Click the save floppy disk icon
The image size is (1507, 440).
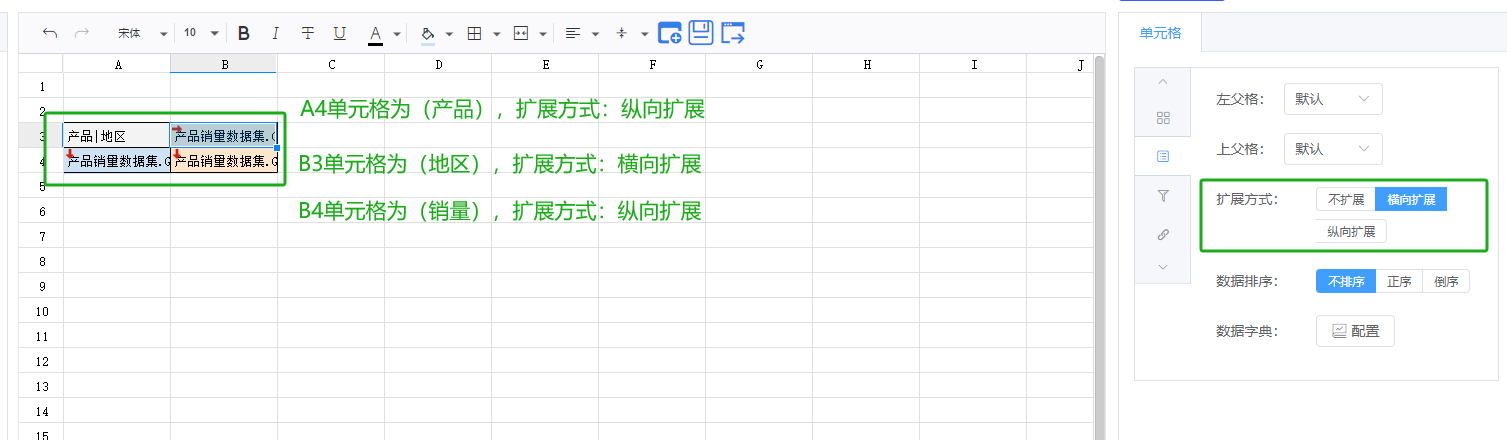(701, 32)
